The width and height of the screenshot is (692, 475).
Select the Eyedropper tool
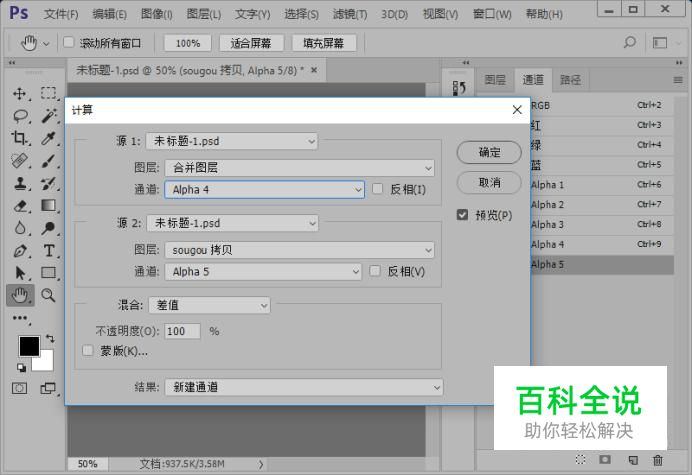[x=49, y=138]
